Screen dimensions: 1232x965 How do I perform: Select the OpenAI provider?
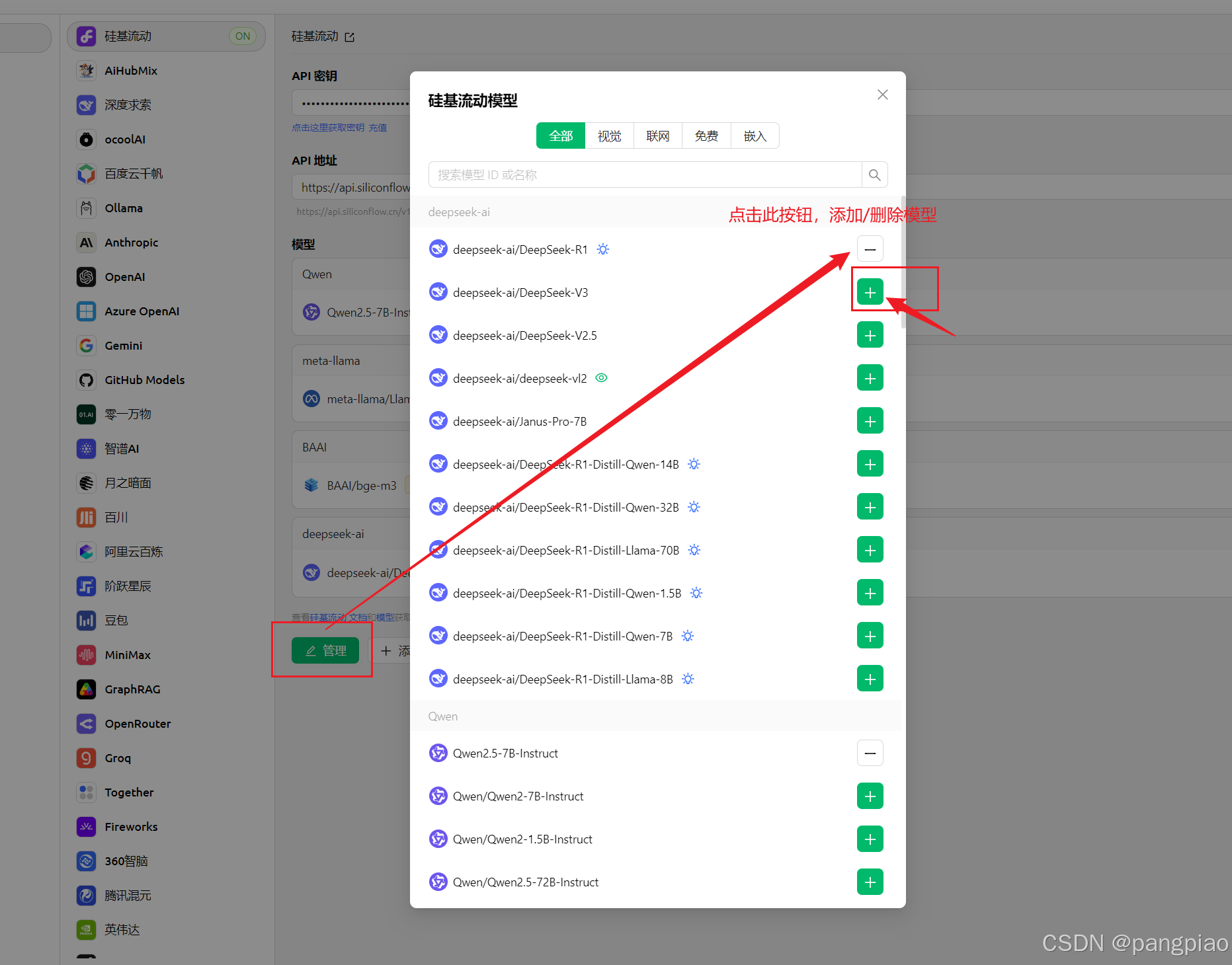click(165, 277)
